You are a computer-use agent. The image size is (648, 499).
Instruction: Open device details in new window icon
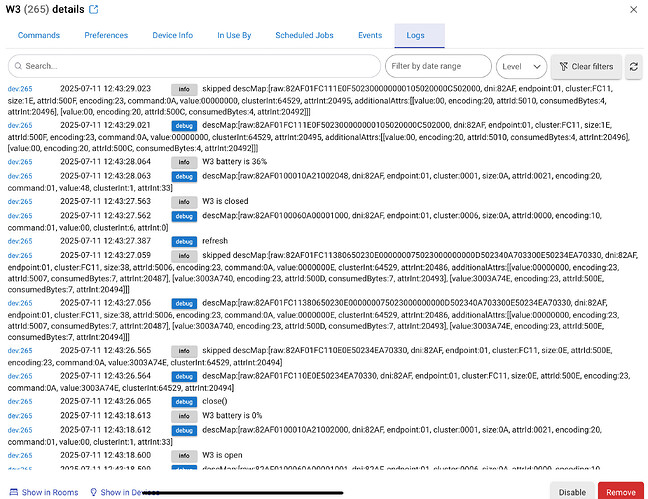point(94,9)
